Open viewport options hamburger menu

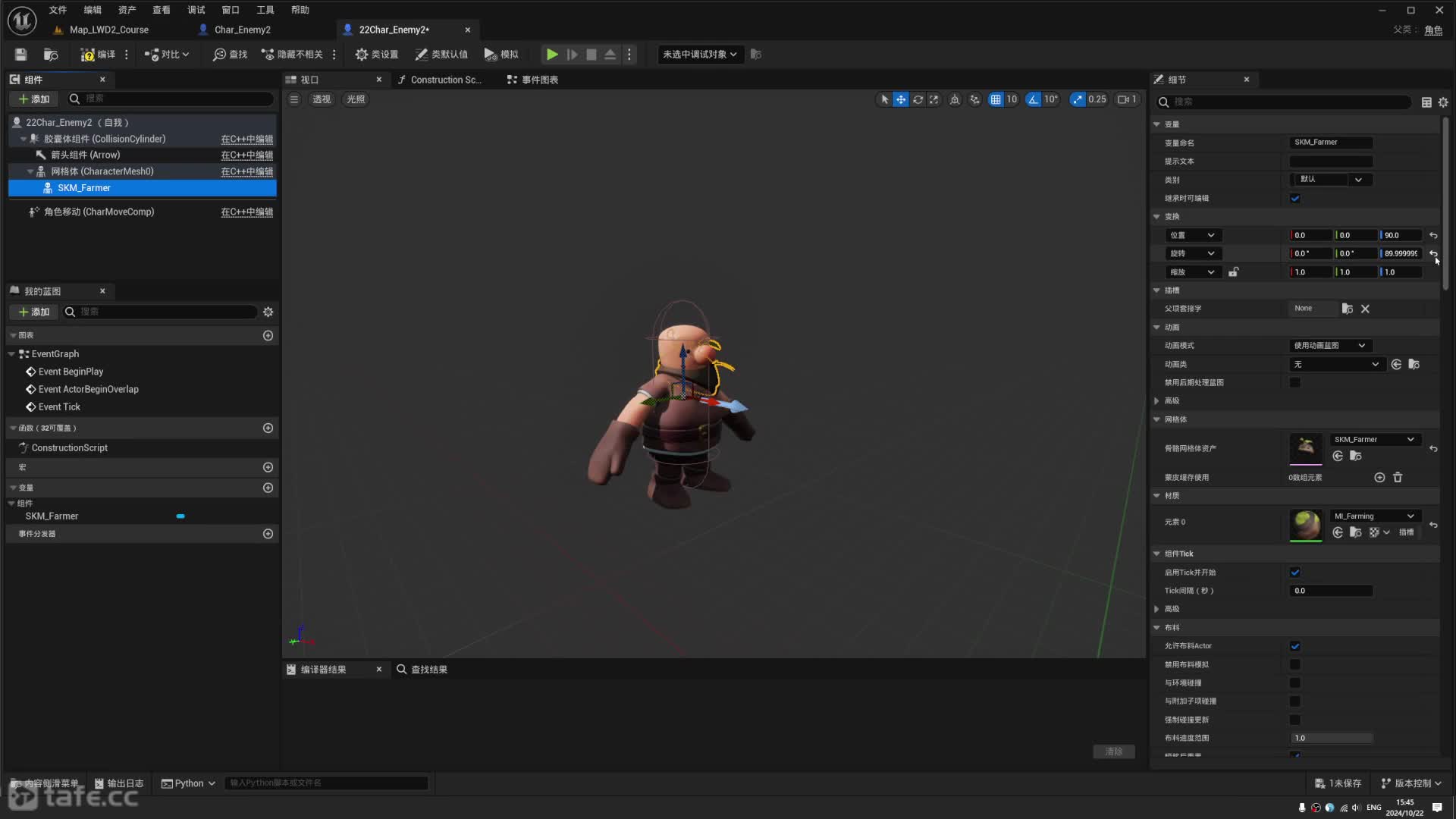tap(294, 99)
